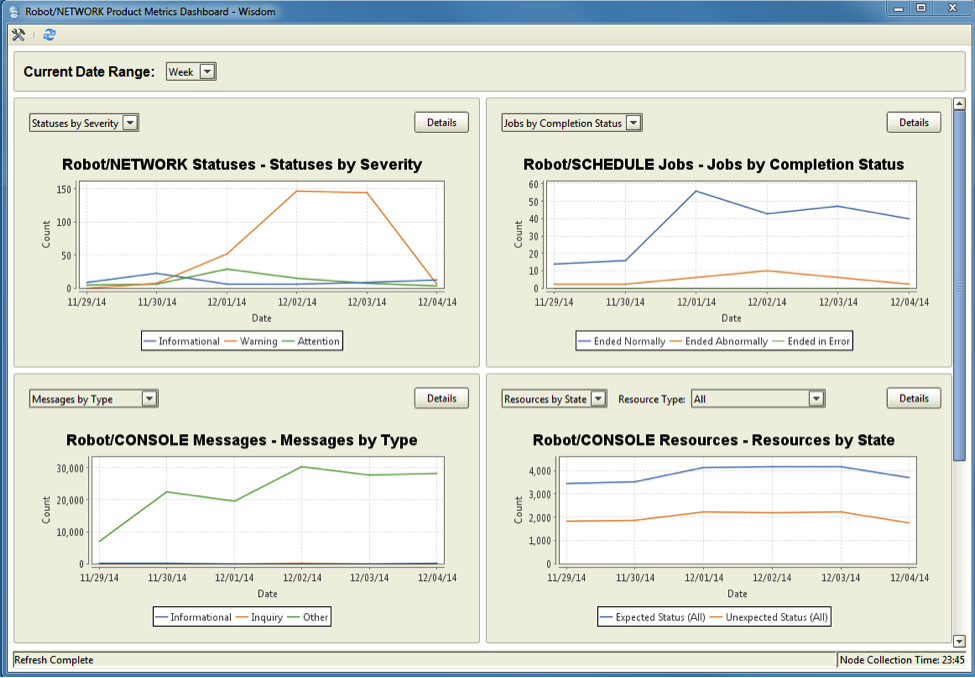Click the Ended Normally legend entry
975x678 pixels.
pos(622,341)
